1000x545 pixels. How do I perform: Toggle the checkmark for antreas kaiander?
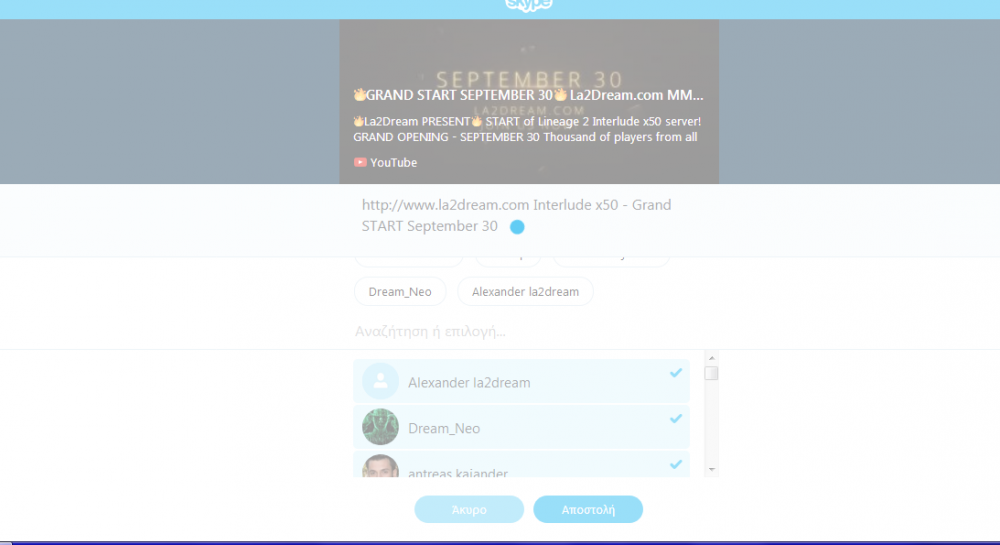coord(676,464)
